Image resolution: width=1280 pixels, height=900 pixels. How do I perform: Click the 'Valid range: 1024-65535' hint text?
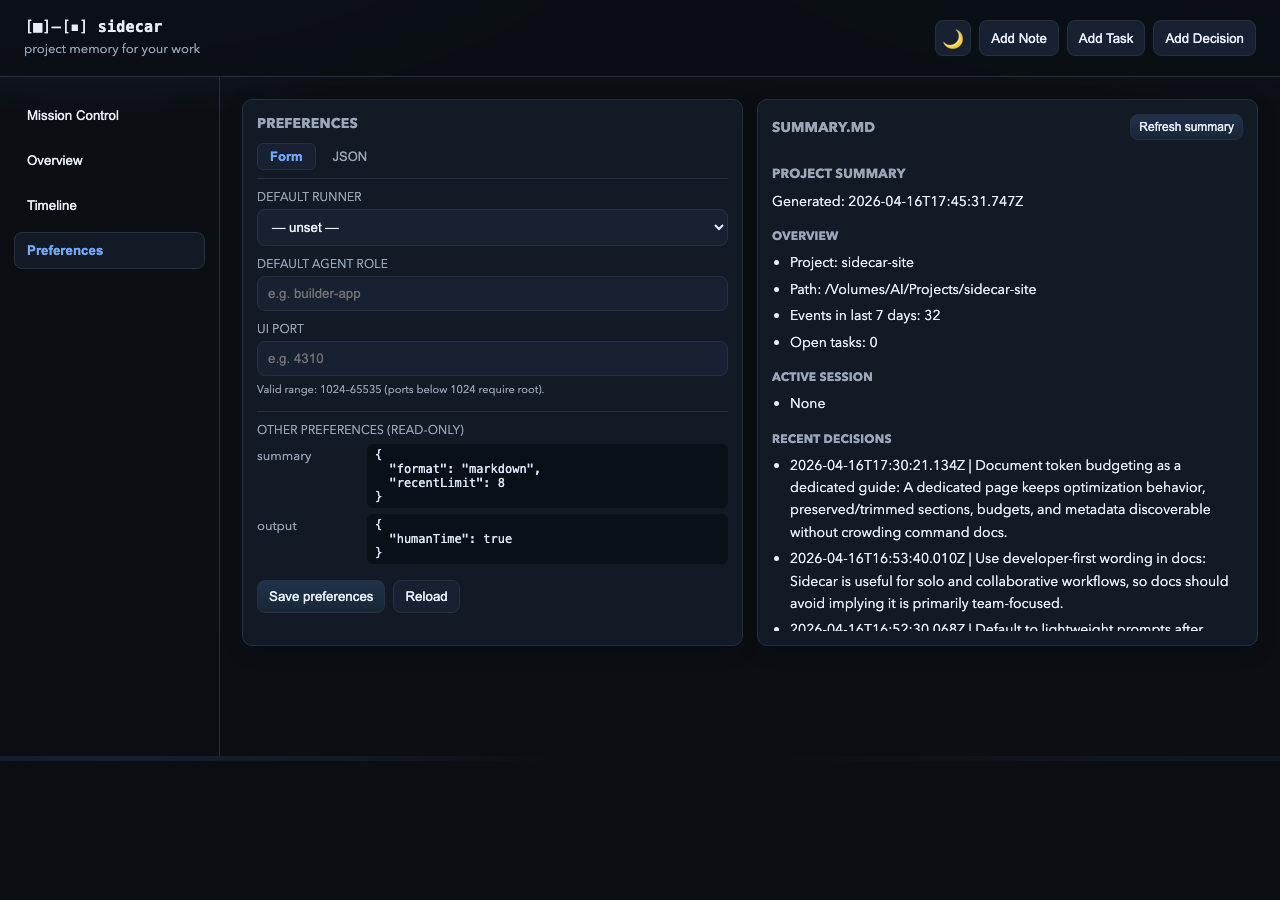pyautogui.click(x=401, y=390)
